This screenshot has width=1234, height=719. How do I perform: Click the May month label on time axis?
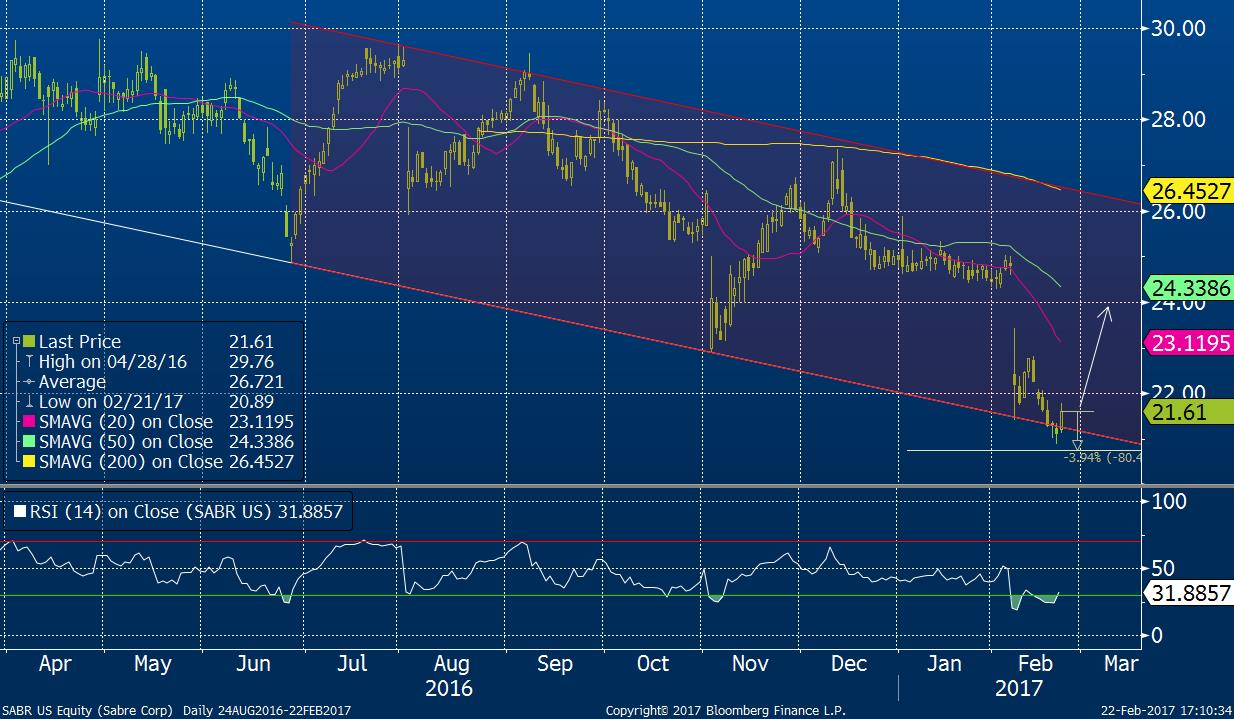coord(152,664)
